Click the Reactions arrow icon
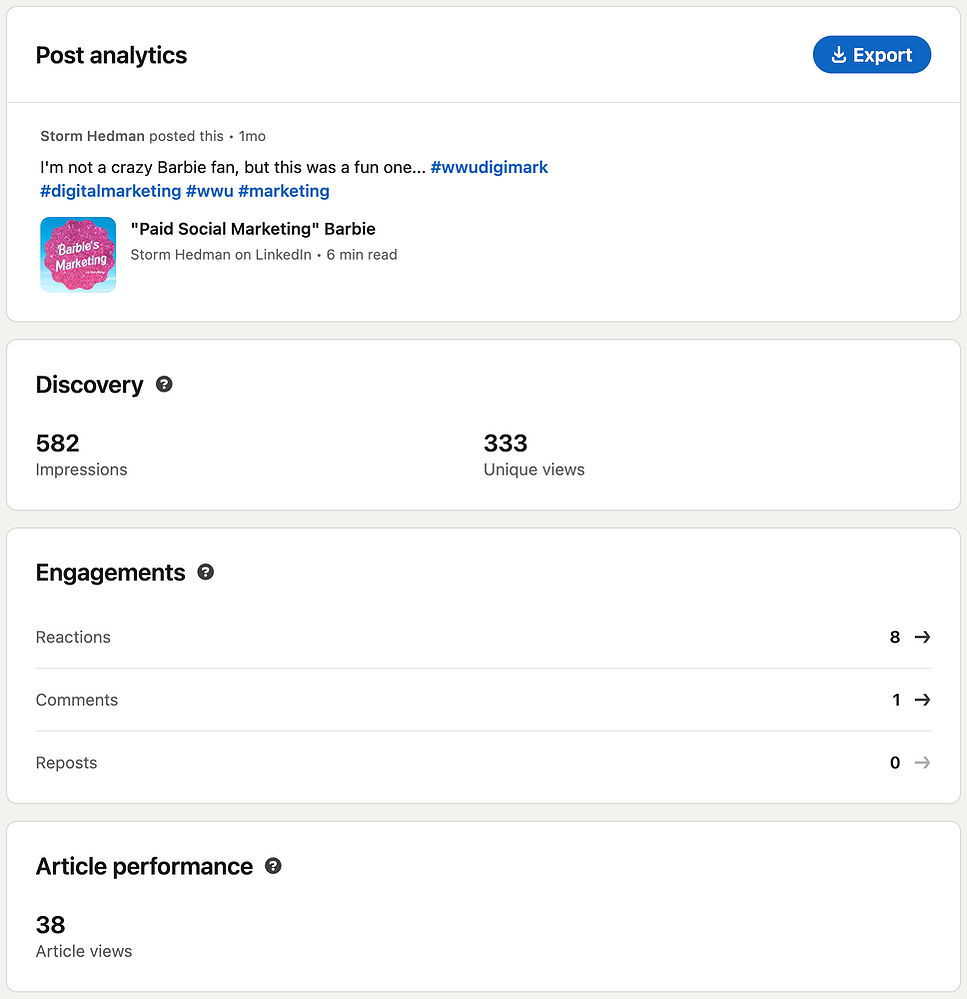The image size is (967, 999). 922,637
